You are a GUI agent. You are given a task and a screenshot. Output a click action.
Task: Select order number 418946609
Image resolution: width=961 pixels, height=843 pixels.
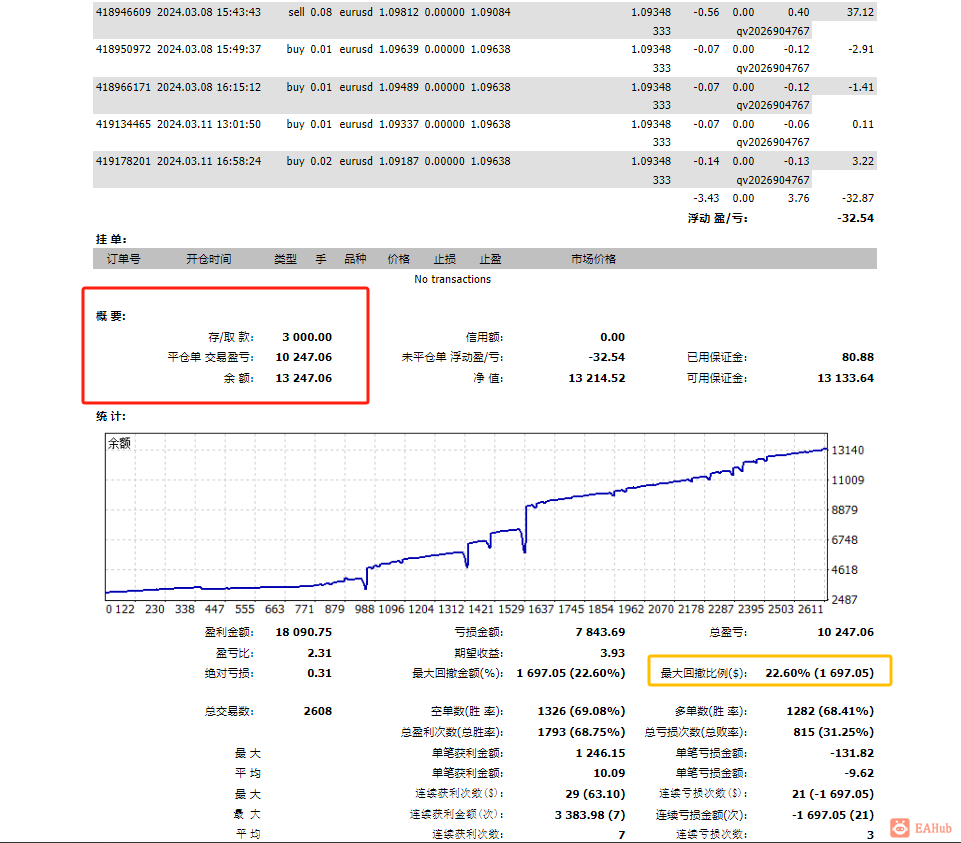[x=123, y=12]
